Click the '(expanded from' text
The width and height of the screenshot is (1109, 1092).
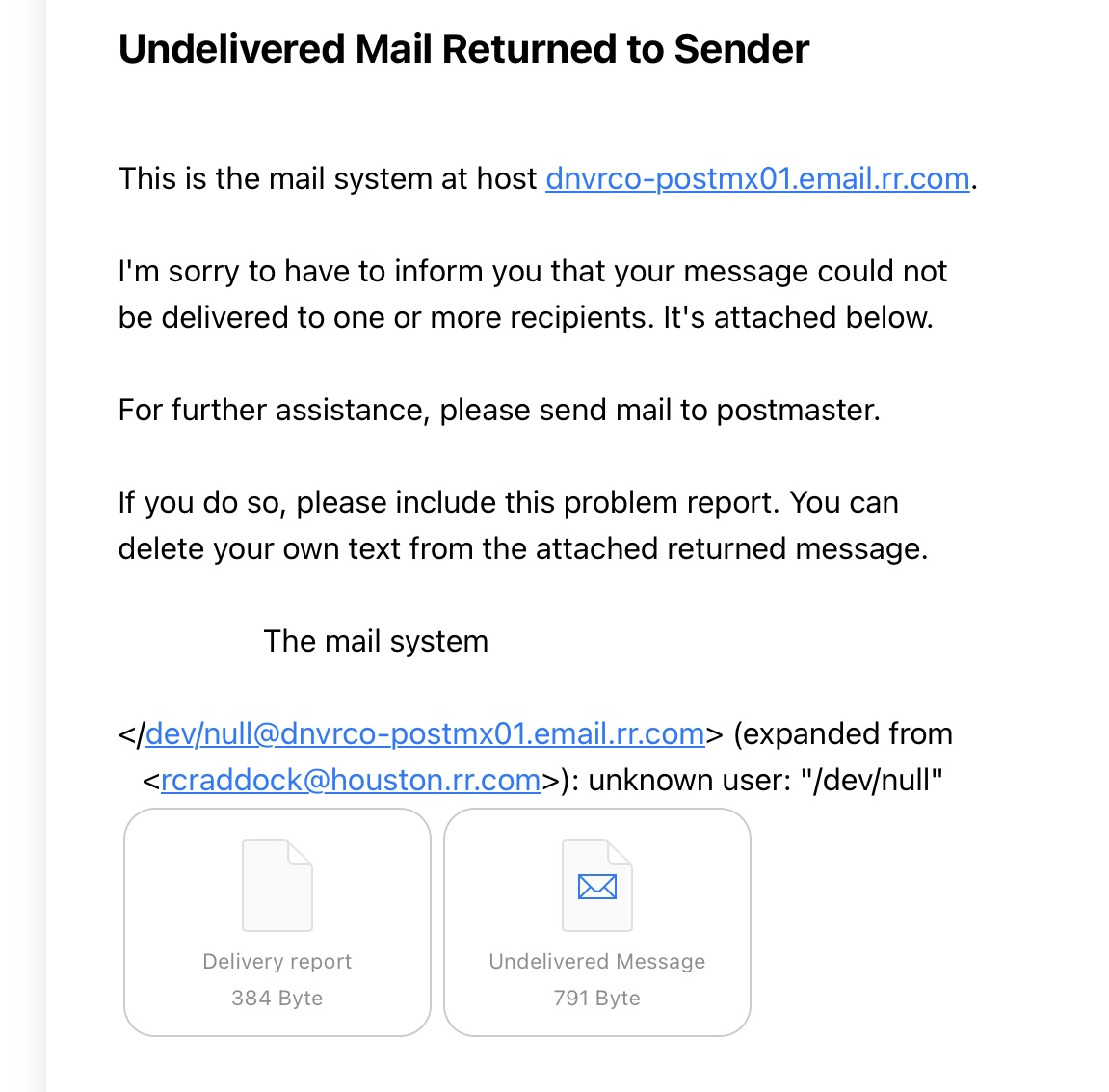click(843, 733)
